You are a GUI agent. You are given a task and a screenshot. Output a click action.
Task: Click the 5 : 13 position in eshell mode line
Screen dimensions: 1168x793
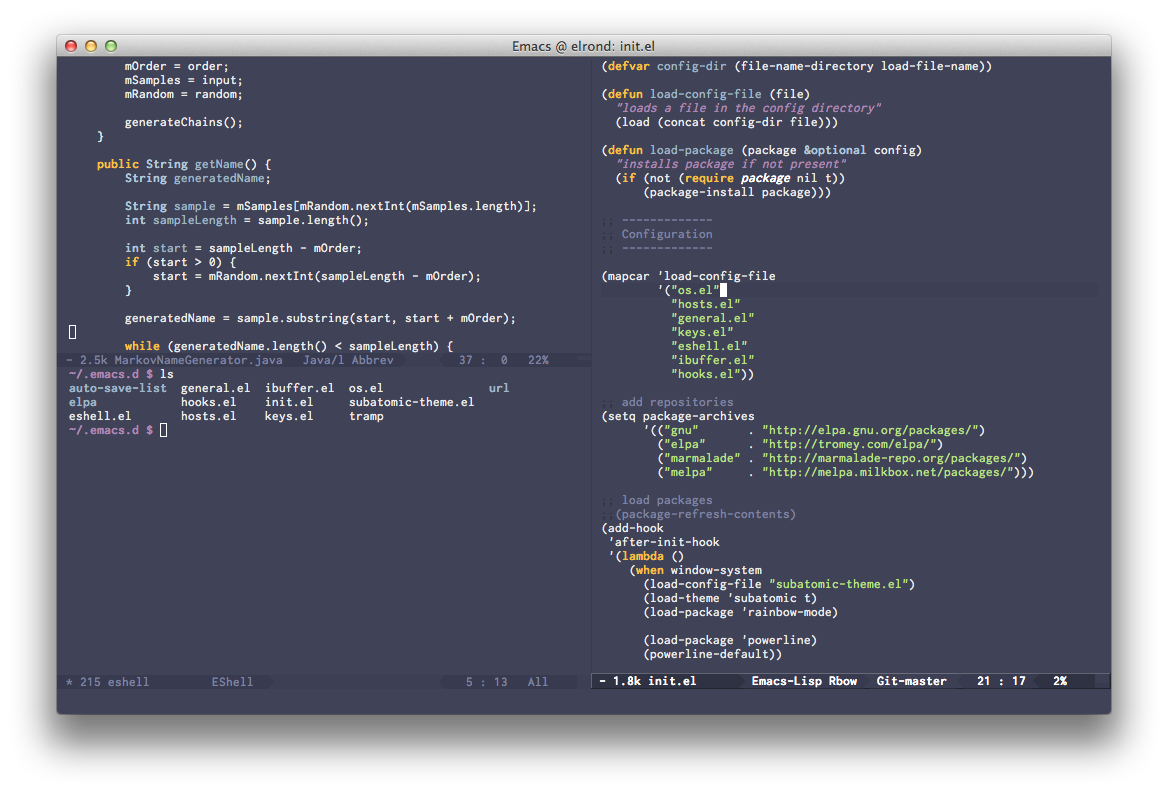(486, 681)
